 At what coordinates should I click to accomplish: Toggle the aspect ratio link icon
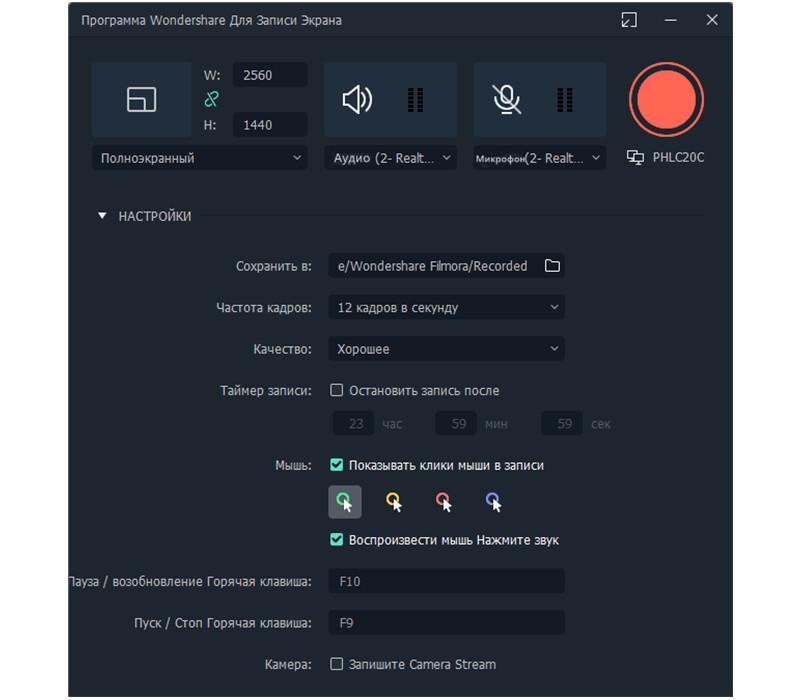tap(212, 99)
